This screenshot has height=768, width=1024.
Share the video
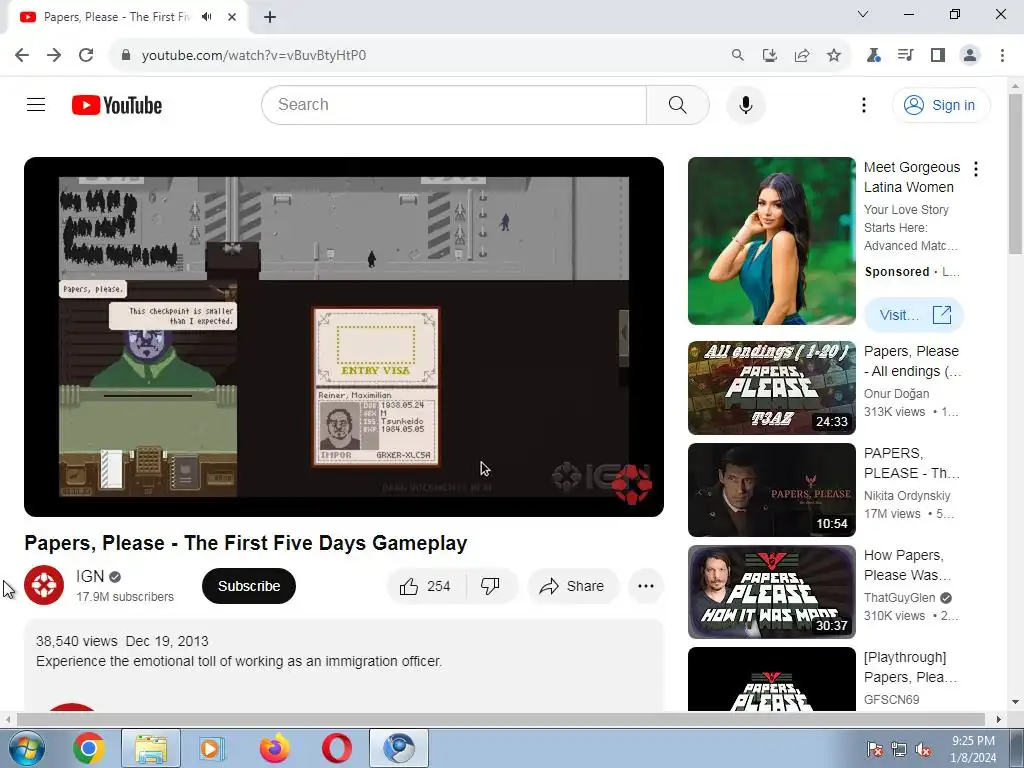click(x=572, y=586)
